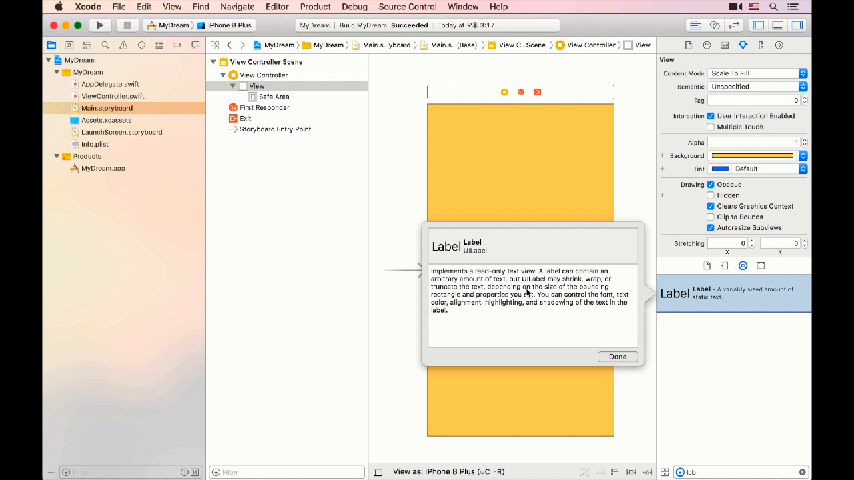The height and width of the screenshot is (480, 854).
Task: Select the Label item in Object library
Action: 734,294
